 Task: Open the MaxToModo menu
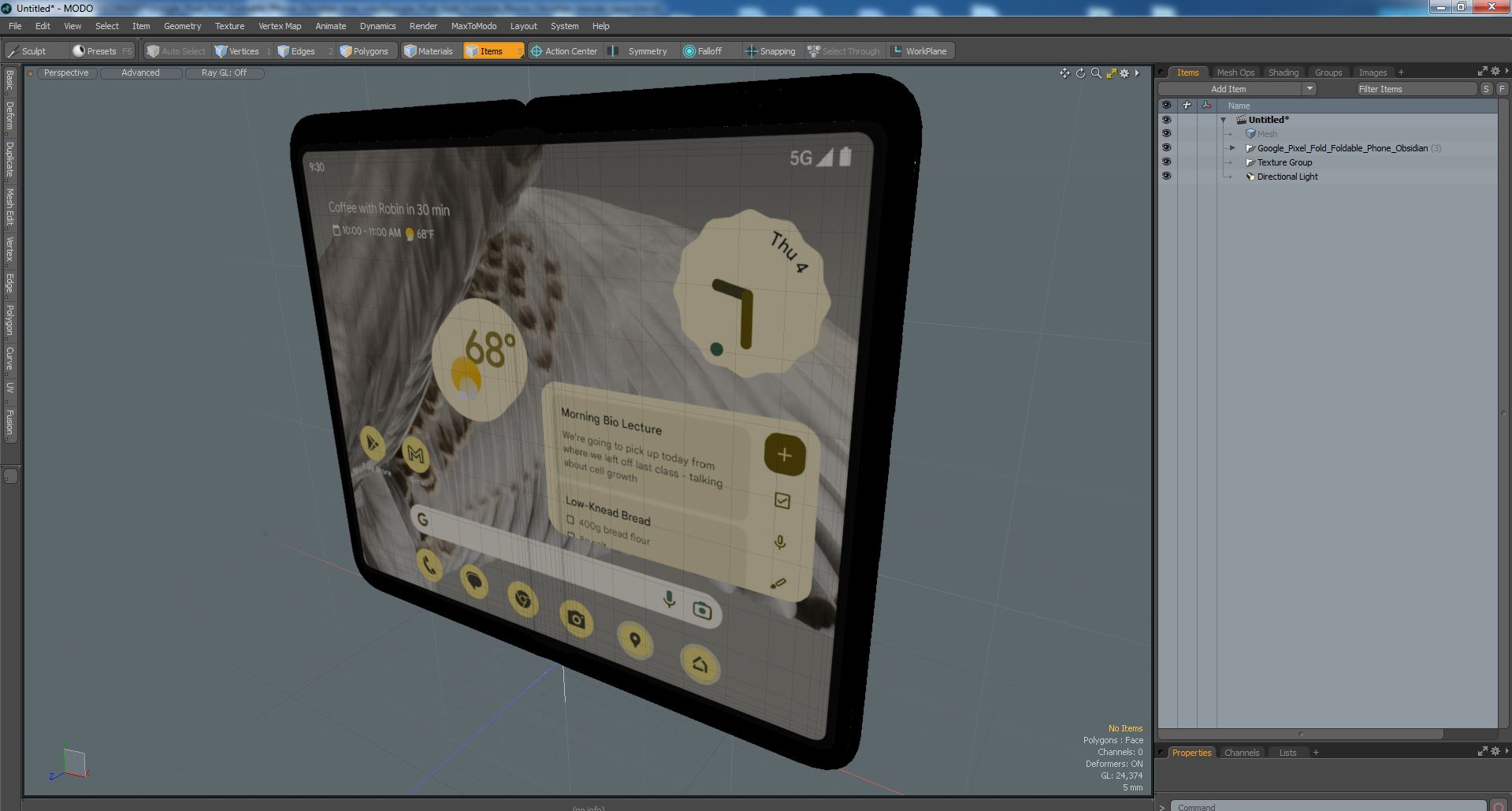pos(474,26)
